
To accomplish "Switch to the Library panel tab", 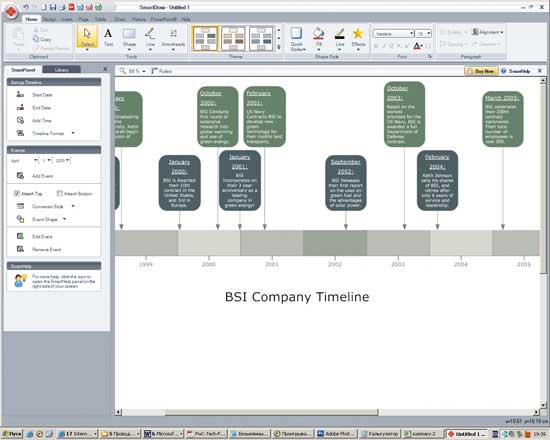I will click(61, 70).
